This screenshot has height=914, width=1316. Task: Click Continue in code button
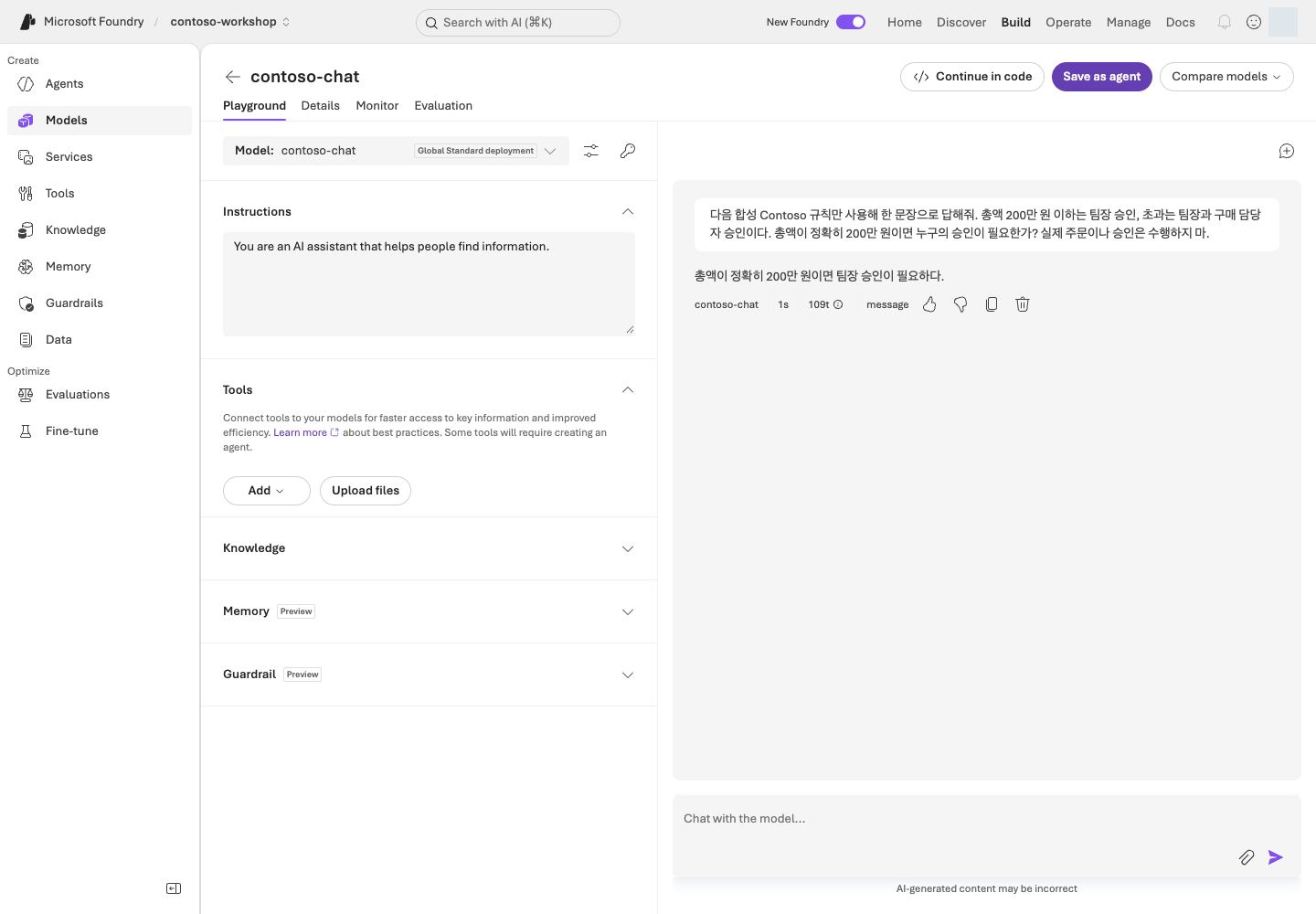[x=972, y=77]
